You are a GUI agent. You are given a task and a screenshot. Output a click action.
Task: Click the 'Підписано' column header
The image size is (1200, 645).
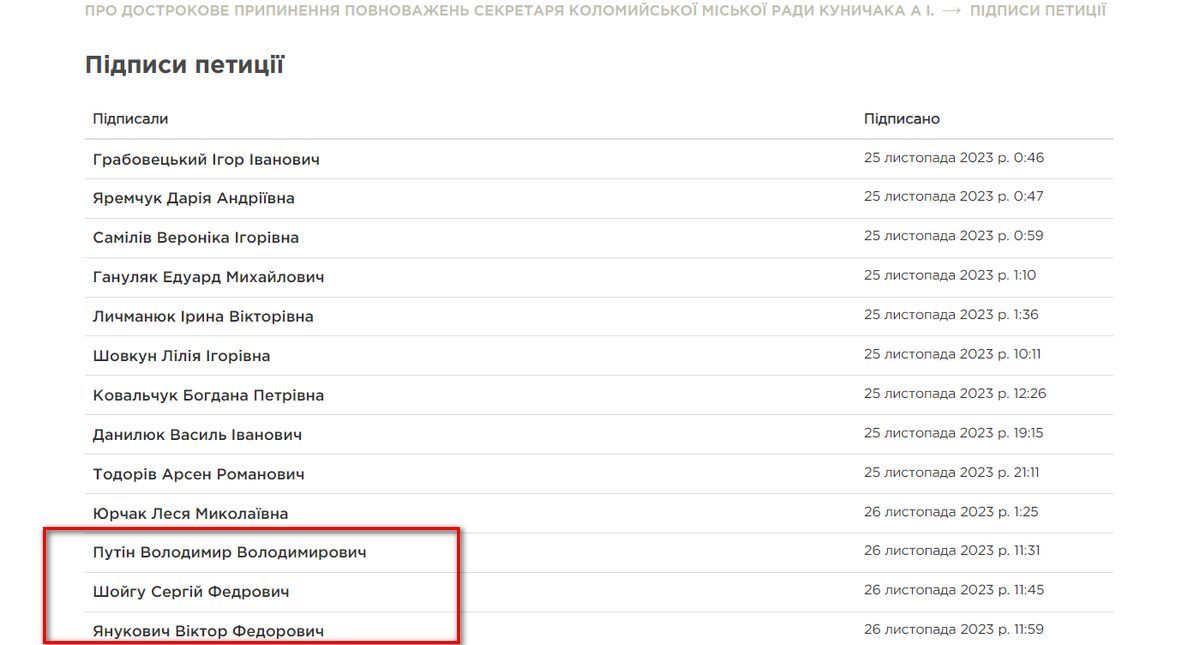pos(902,119)
